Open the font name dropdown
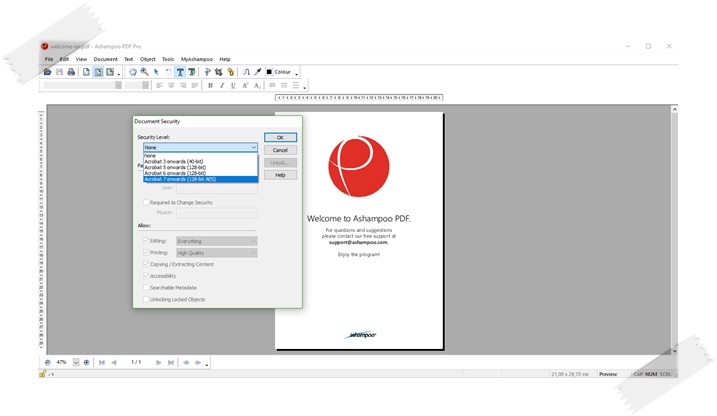This screenshot has width=717, height=416. 118,85
